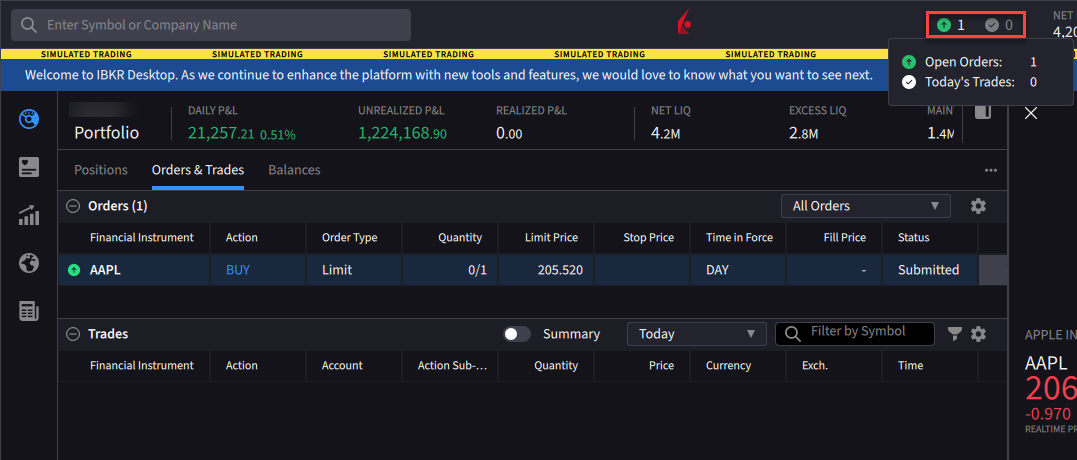
Task: Sort orders by Limit Price header
Action: tap(550, 238)
